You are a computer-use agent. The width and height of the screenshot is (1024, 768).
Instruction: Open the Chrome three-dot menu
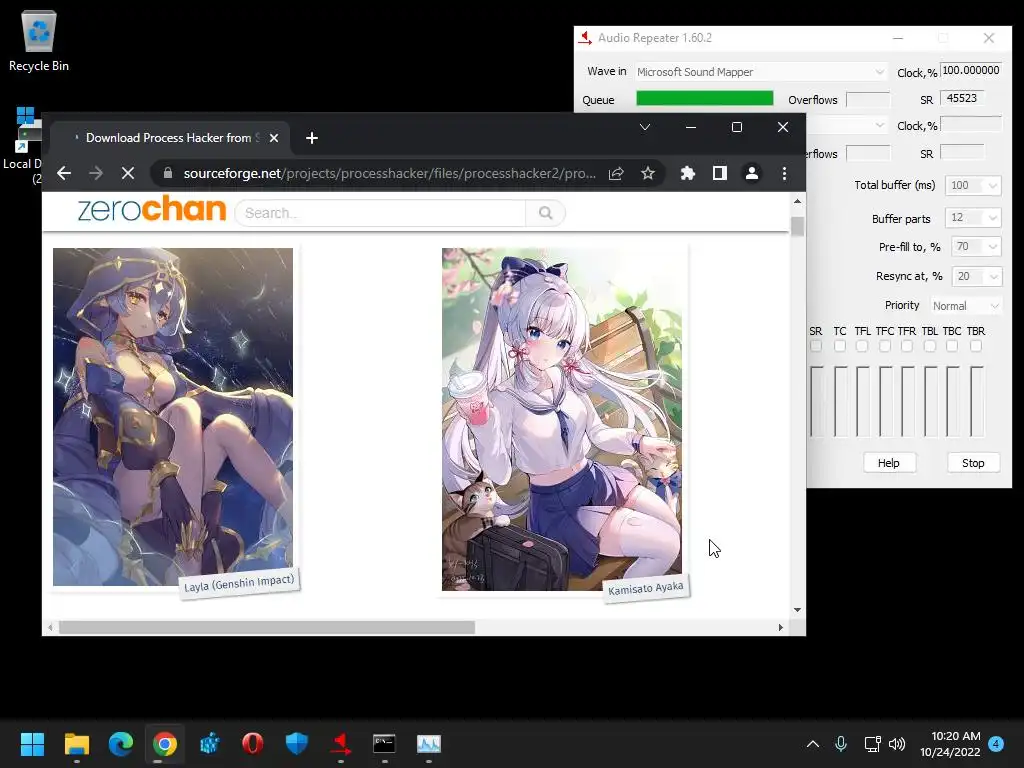tap(784, 173)
